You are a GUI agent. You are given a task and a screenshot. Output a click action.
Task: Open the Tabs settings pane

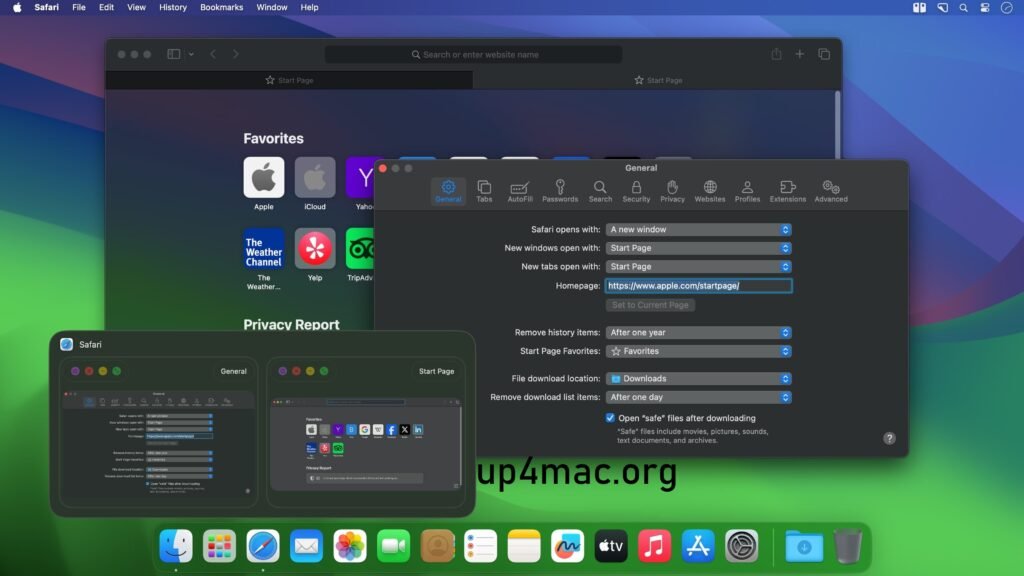coord(484,190)
